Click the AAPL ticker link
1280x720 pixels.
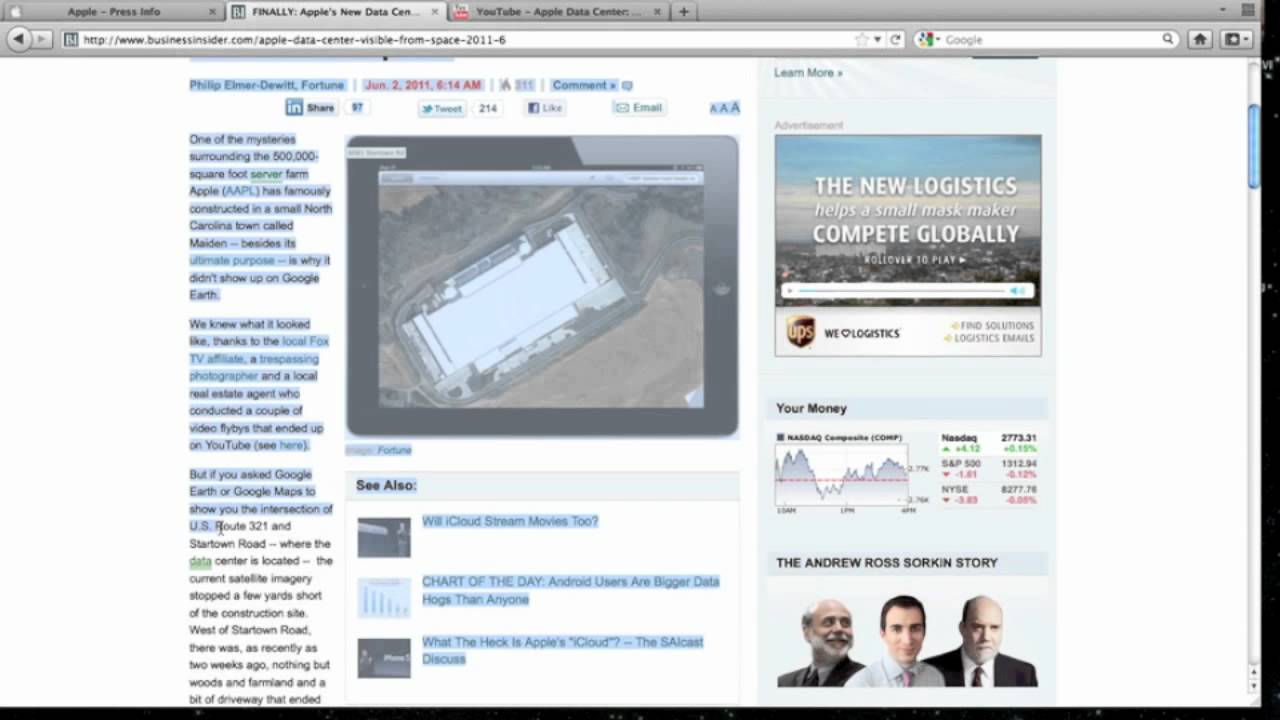(x=240, y=191)
